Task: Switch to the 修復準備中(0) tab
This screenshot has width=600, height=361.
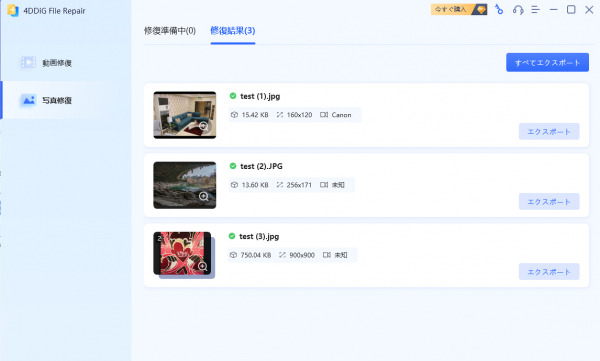Action: (x=170, y=31)
